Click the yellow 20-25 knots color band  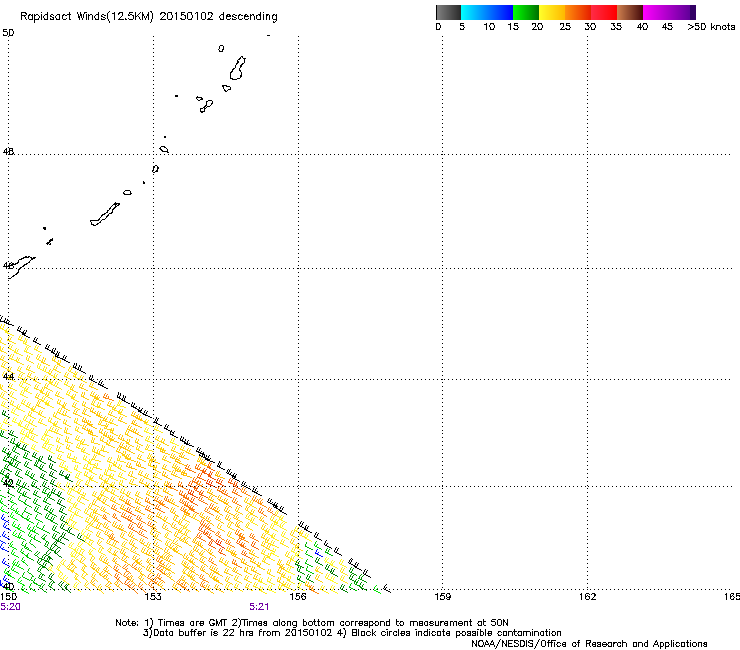(552, 12)
